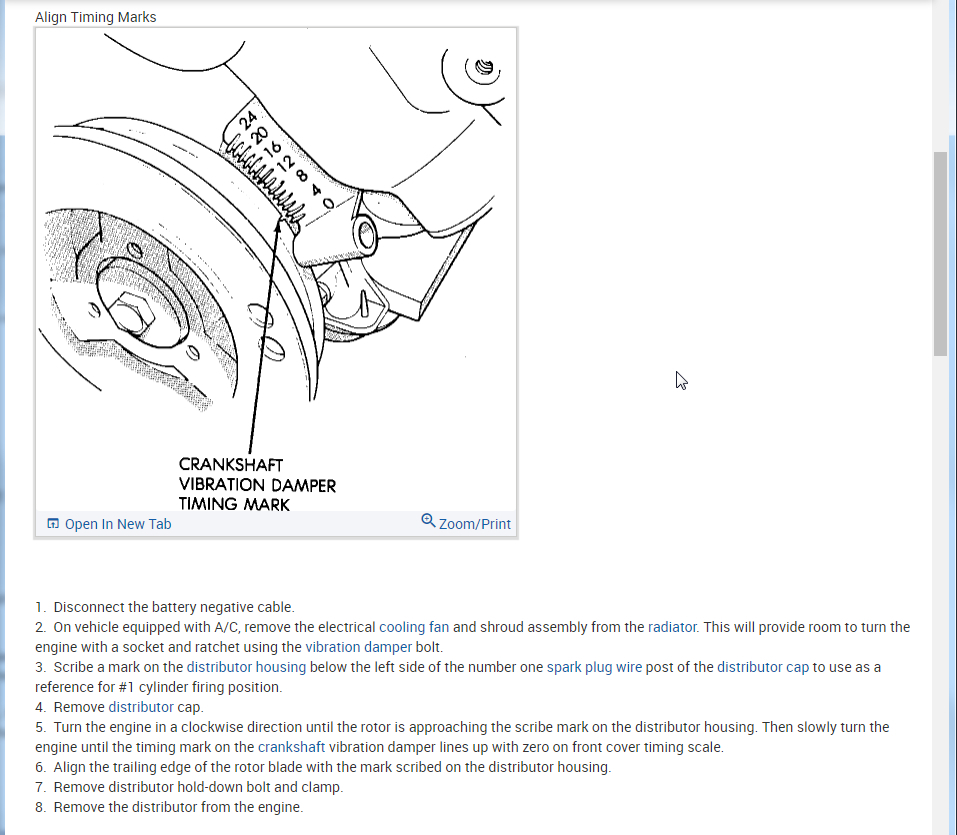The height and width of the screenshot is (835, 957).
Task: Click the Zoom/Print text link
Action: tap(475, 524)
